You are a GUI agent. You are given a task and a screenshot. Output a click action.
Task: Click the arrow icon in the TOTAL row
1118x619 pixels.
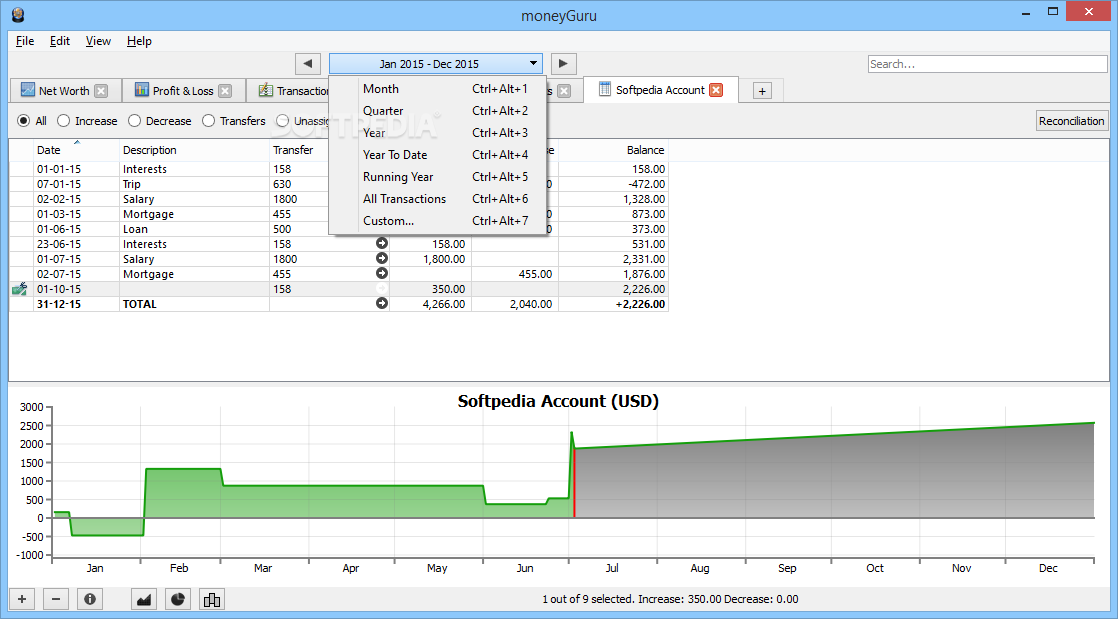click(382, 303)
